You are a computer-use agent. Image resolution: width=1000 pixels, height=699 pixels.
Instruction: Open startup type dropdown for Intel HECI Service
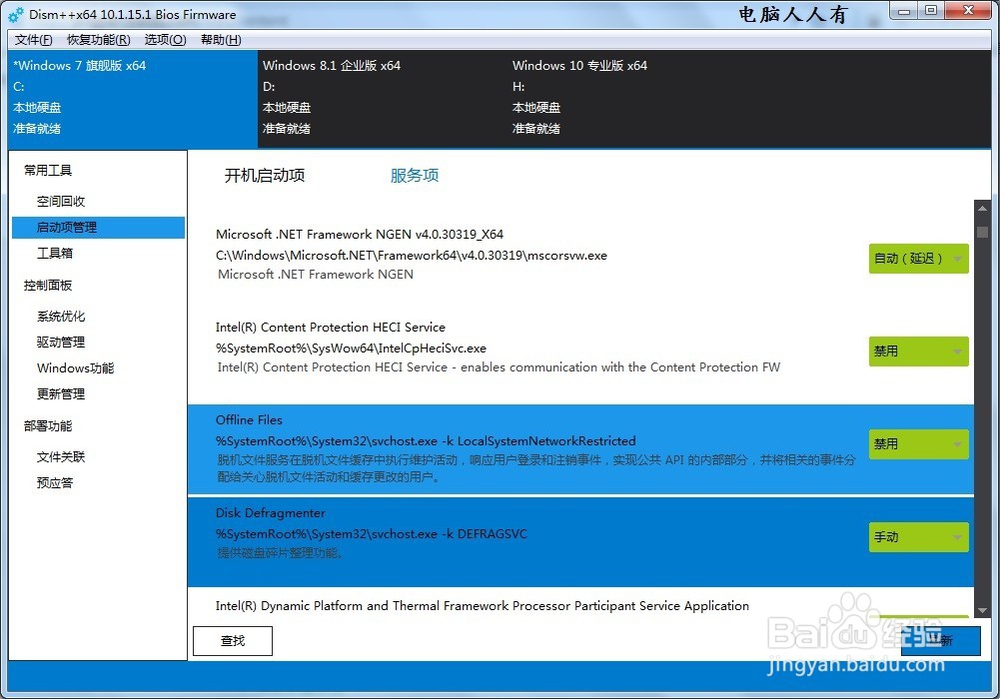pos(918,351)
